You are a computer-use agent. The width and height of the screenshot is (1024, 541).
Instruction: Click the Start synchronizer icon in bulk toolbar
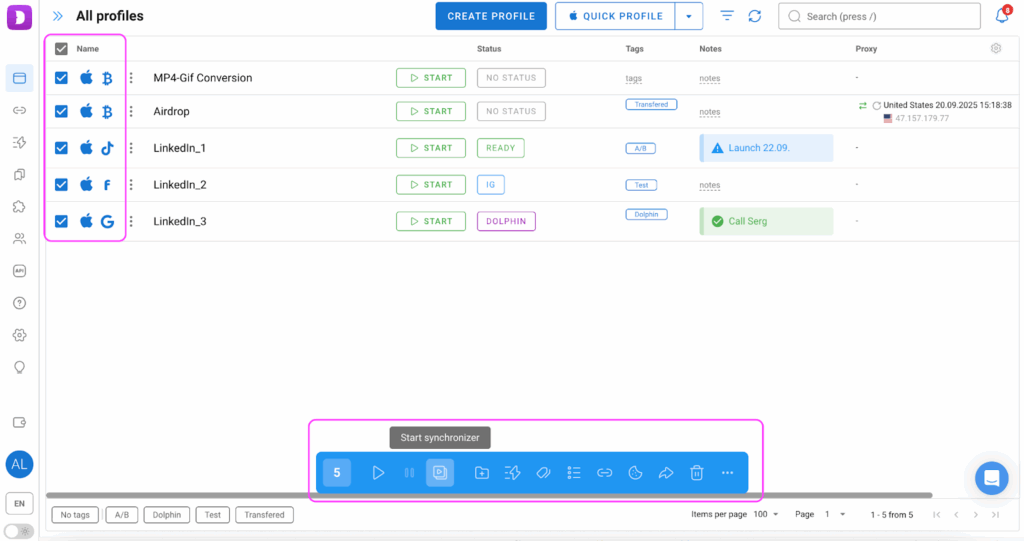[440, 473]
